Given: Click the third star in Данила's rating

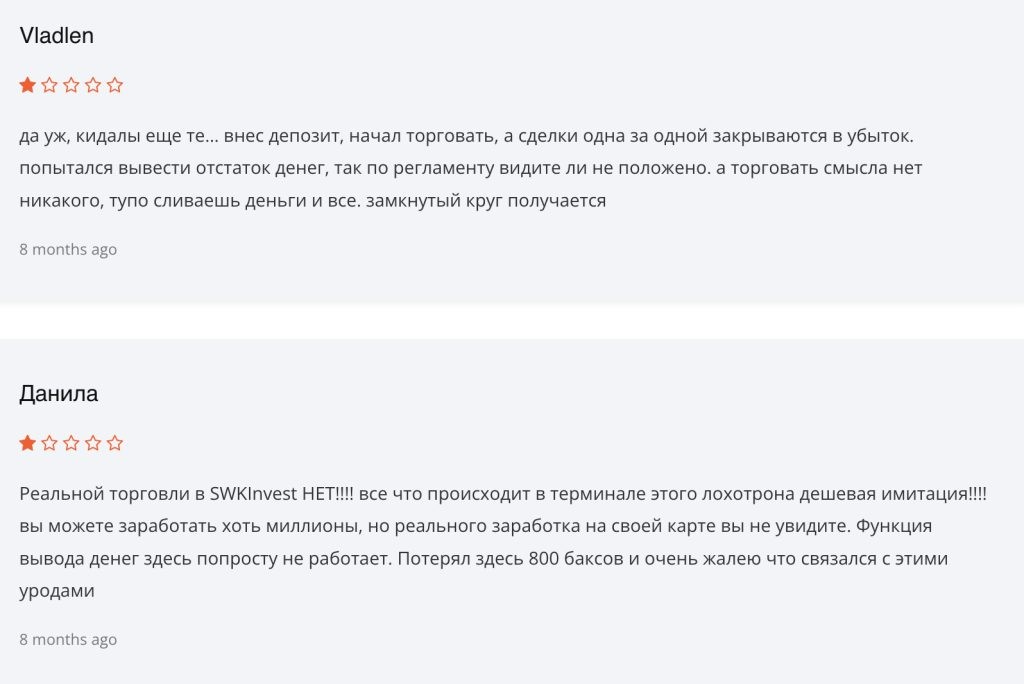Looking at the screenshot, I should (71, 443).
